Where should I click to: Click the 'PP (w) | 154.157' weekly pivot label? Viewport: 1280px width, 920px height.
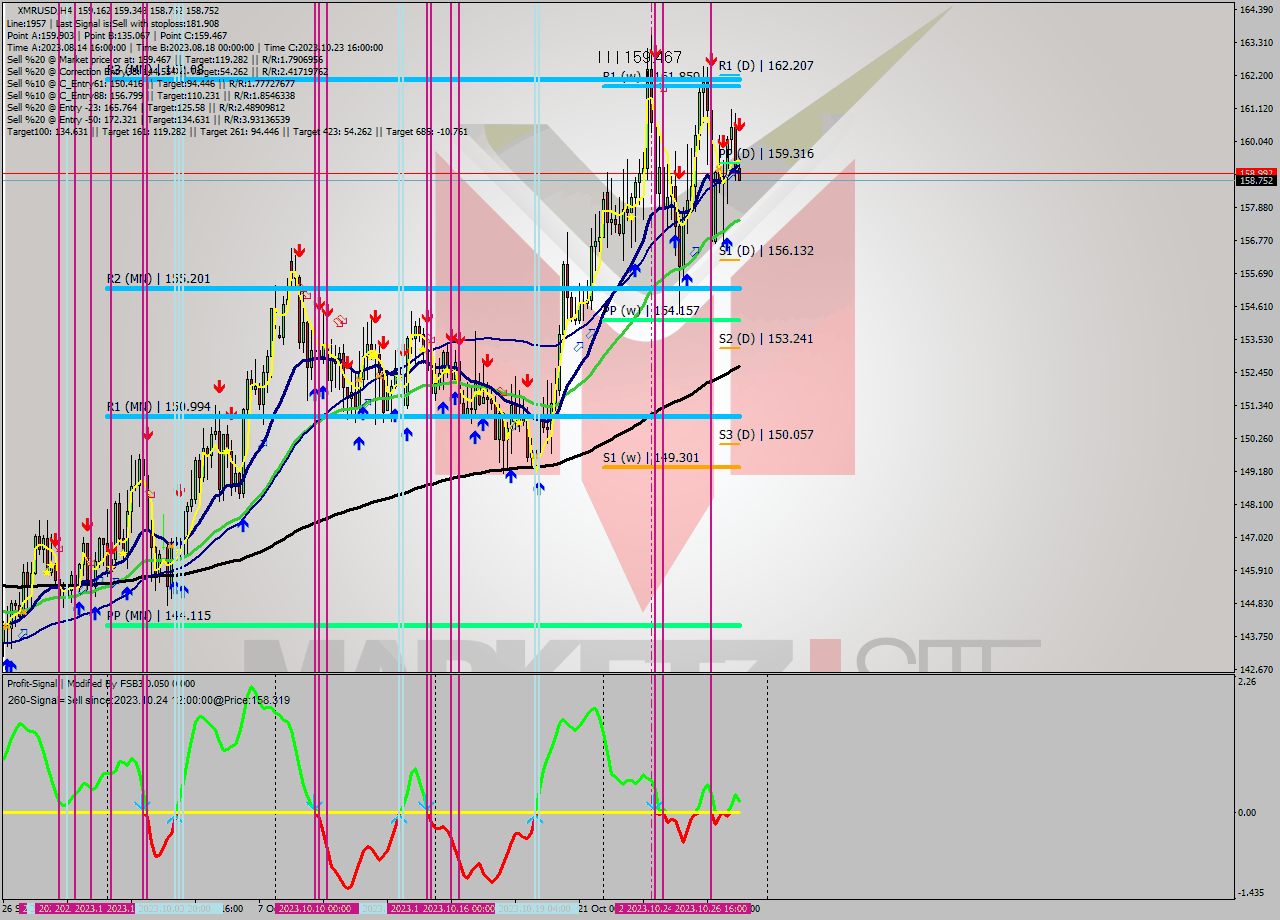click(651, 311)
